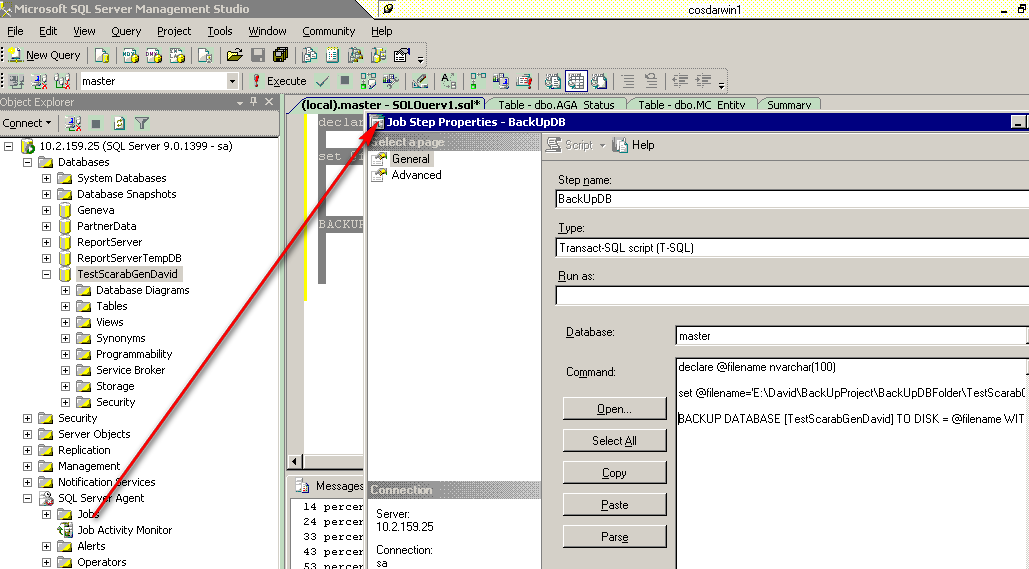Select Job Activity Monitor tree item

[x=125, y=530]
